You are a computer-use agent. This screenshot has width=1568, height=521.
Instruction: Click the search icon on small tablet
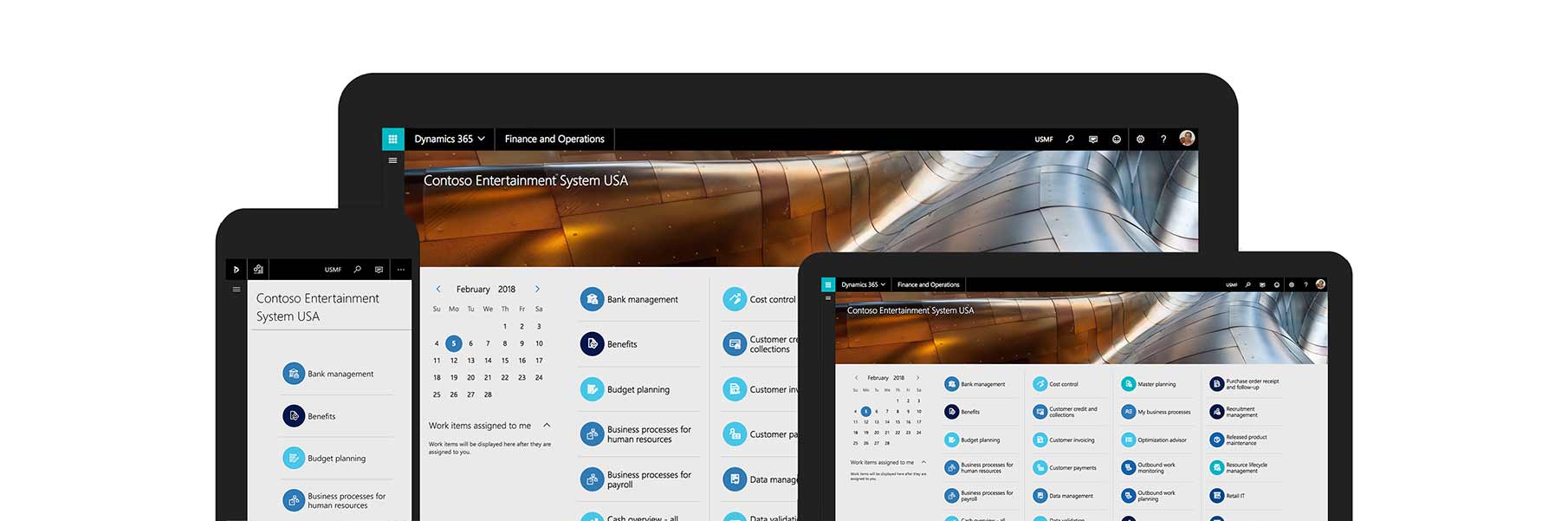pos(1247,284)
